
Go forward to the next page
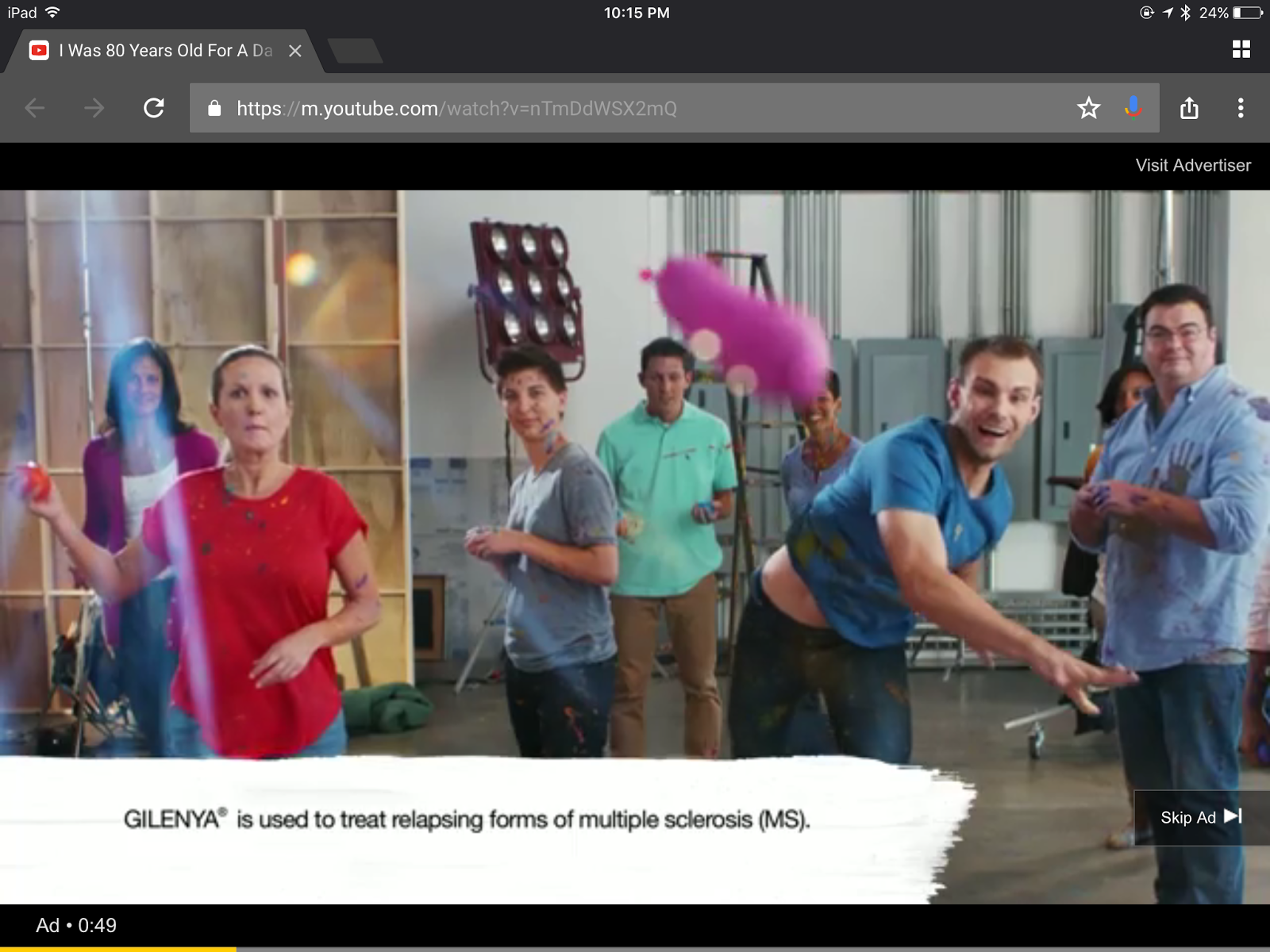[x=94, y=108]
